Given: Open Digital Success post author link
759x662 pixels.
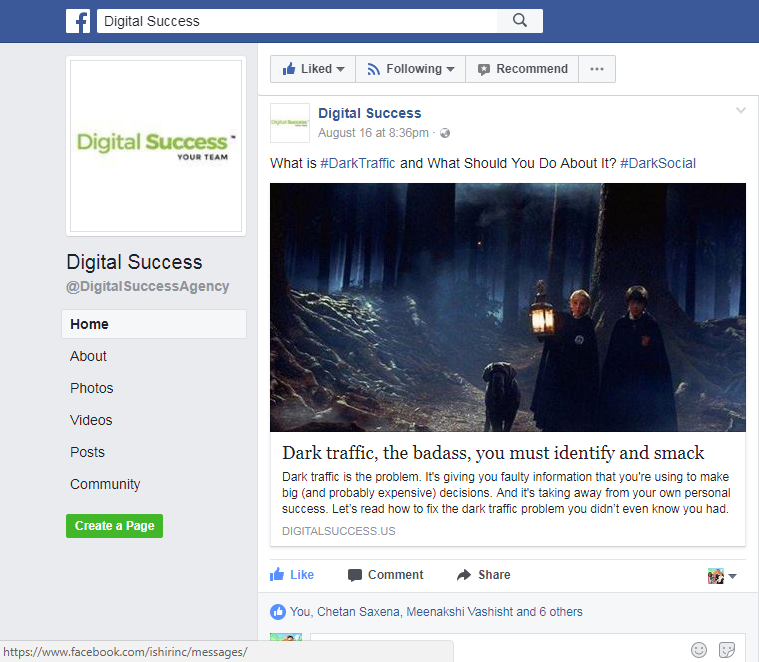Looking at the screenshot, I should point(370,113).
